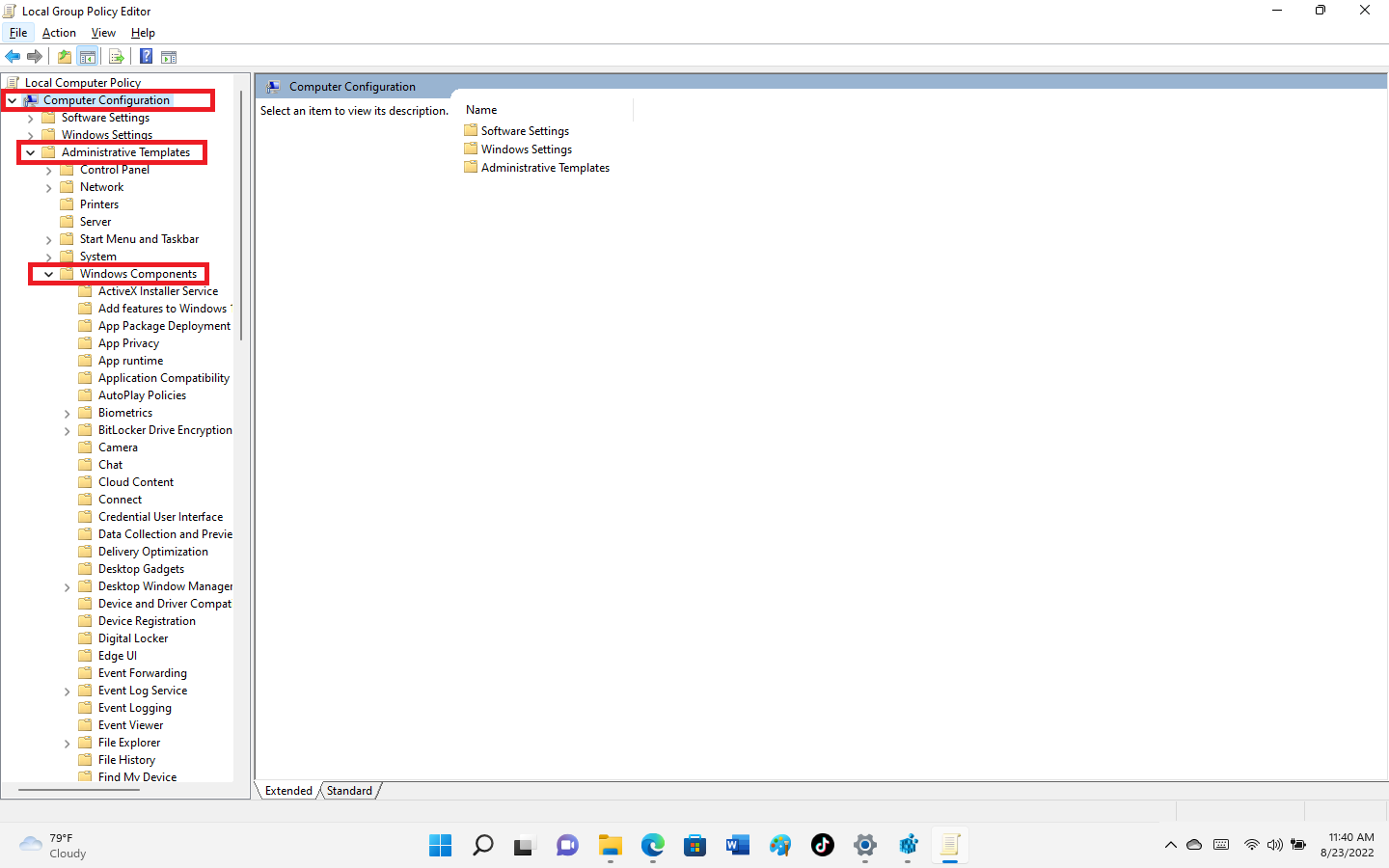Click the tree pane vertical scrollbar thumb
The image size is (1389, 868).
click(241, 214)
